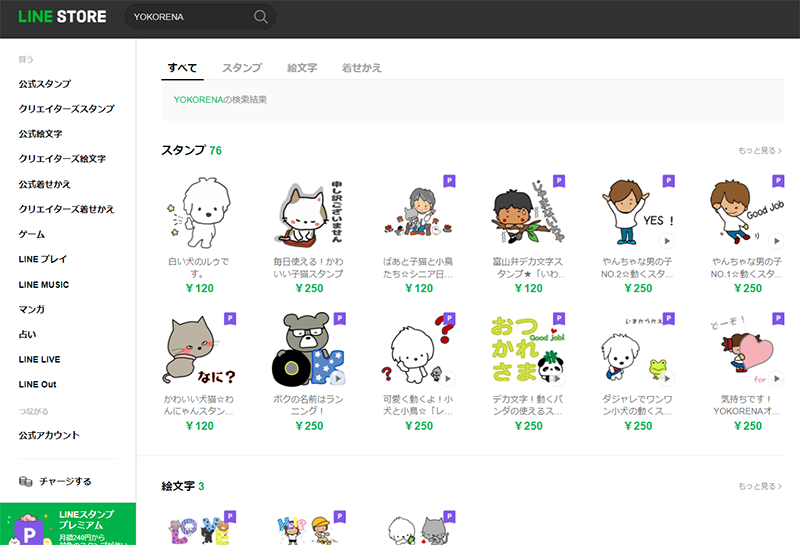Click the coin charge icon in sidebar

[x=25, y=481]
